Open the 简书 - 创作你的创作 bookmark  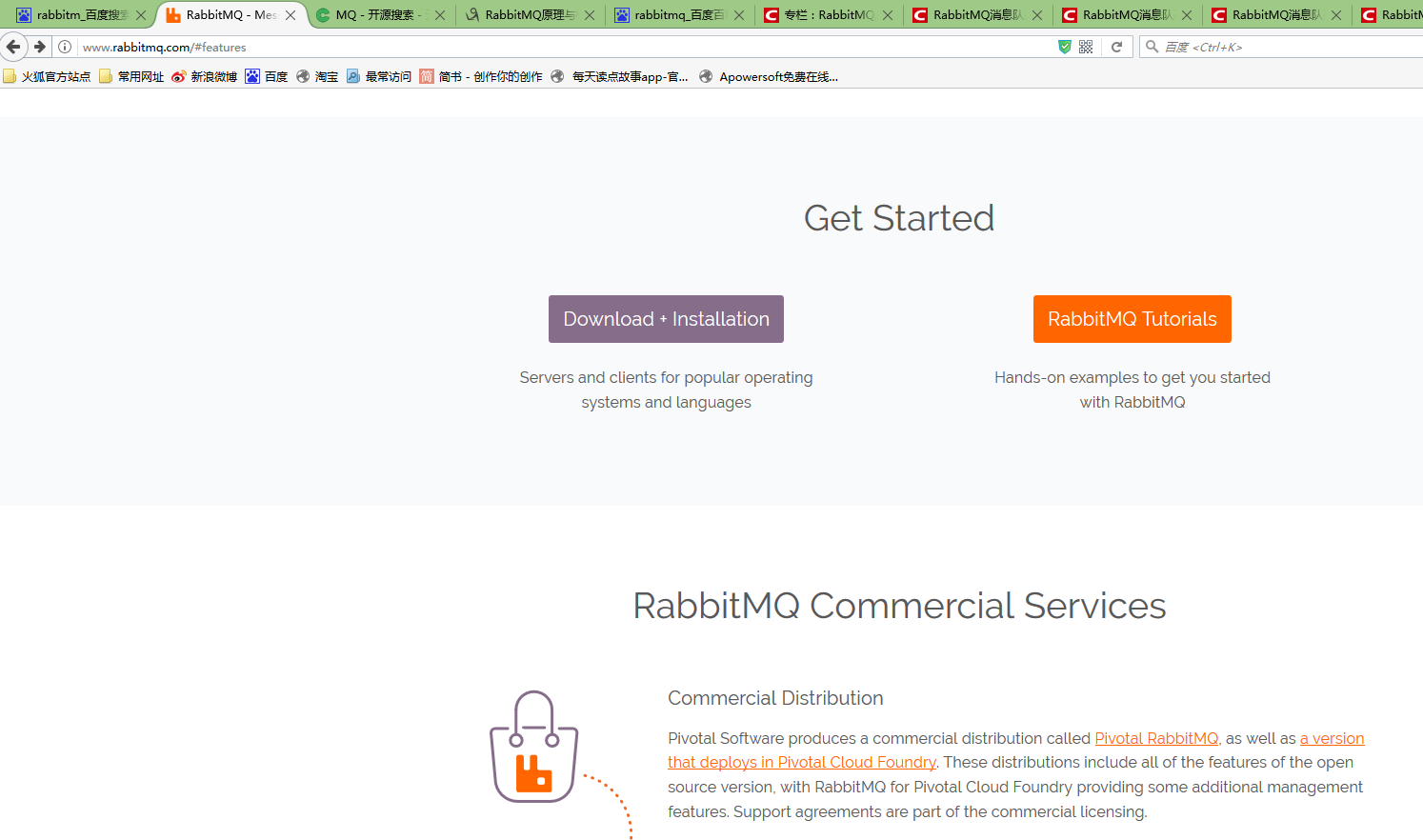point(481,76)
